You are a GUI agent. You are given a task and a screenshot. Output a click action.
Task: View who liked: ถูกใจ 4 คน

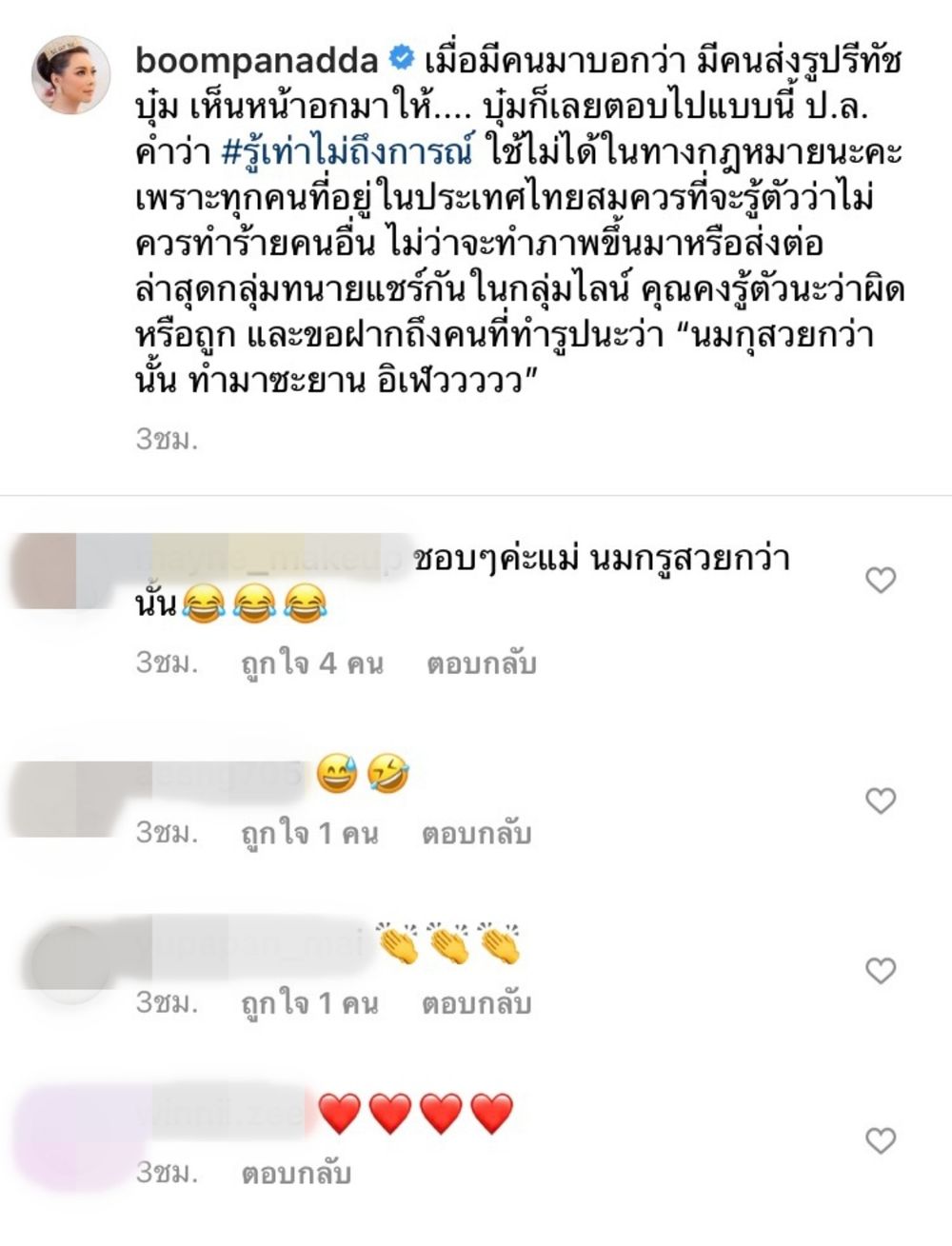310,663
